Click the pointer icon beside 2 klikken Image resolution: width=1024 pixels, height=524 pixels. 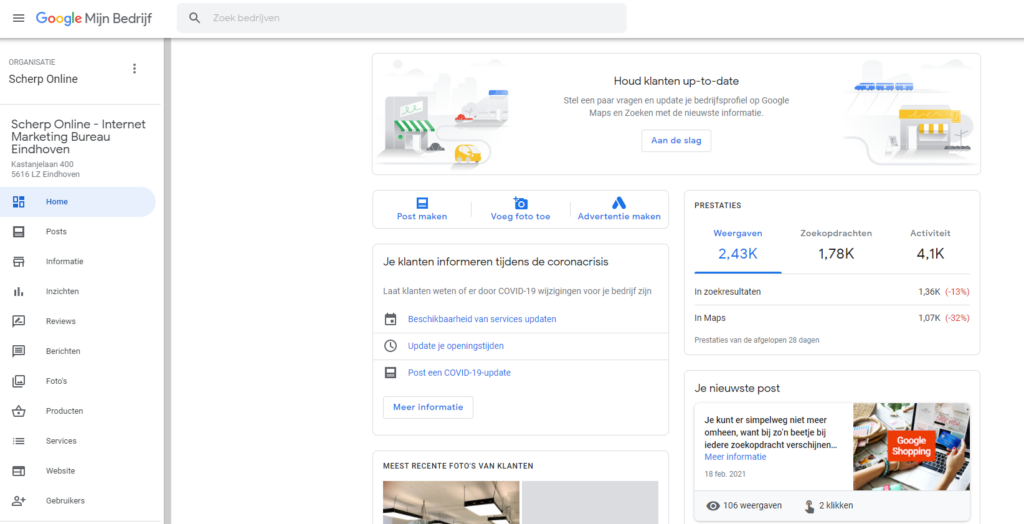click(809, 506)
